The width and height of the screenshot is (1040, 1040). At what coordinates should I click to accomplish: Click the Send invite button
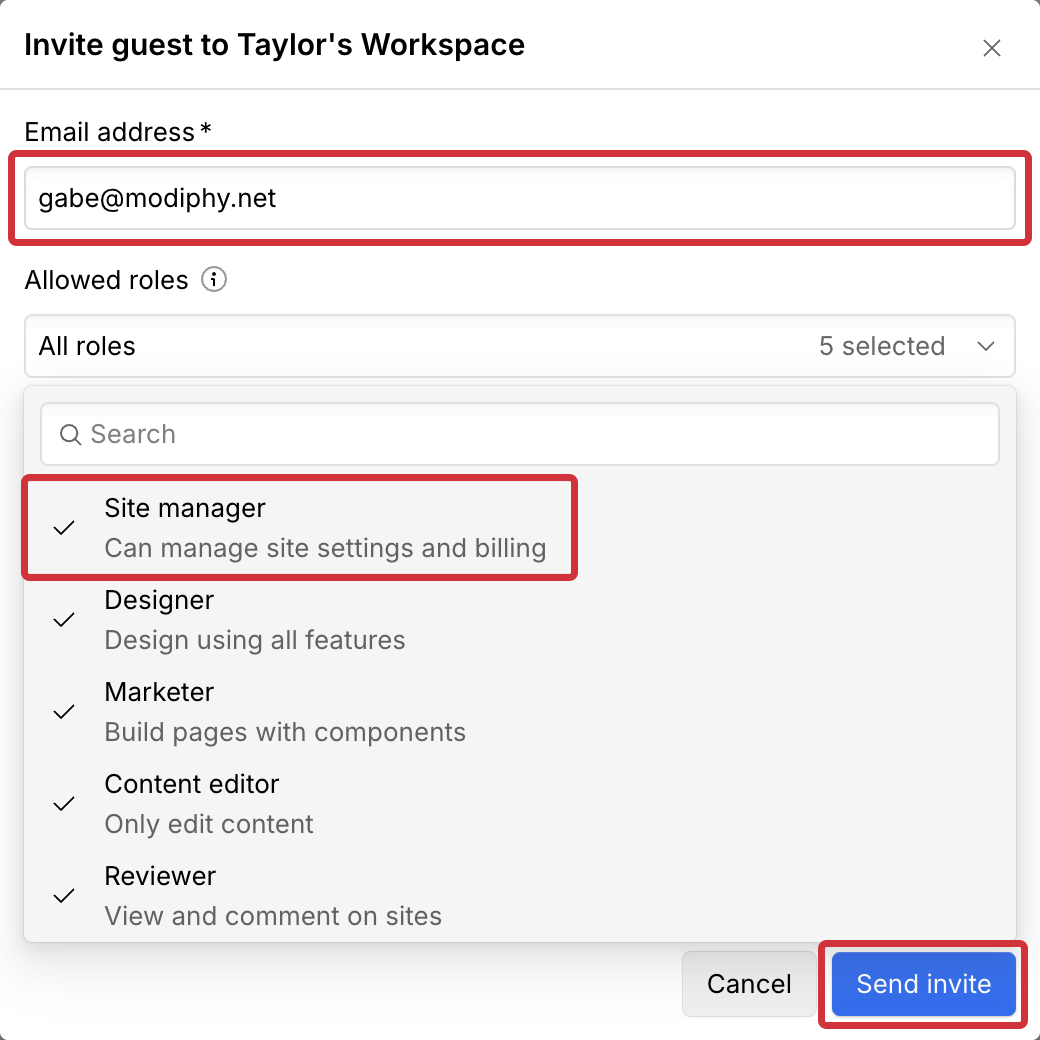click(x=923, y=984)
